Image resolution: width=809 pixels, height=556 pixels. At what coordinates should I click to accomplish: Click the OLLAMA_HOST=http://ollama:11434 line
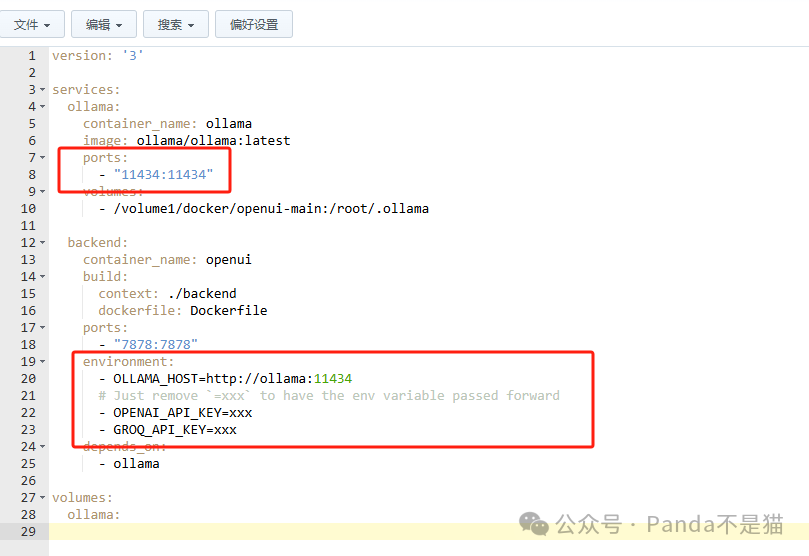point(225,379)
